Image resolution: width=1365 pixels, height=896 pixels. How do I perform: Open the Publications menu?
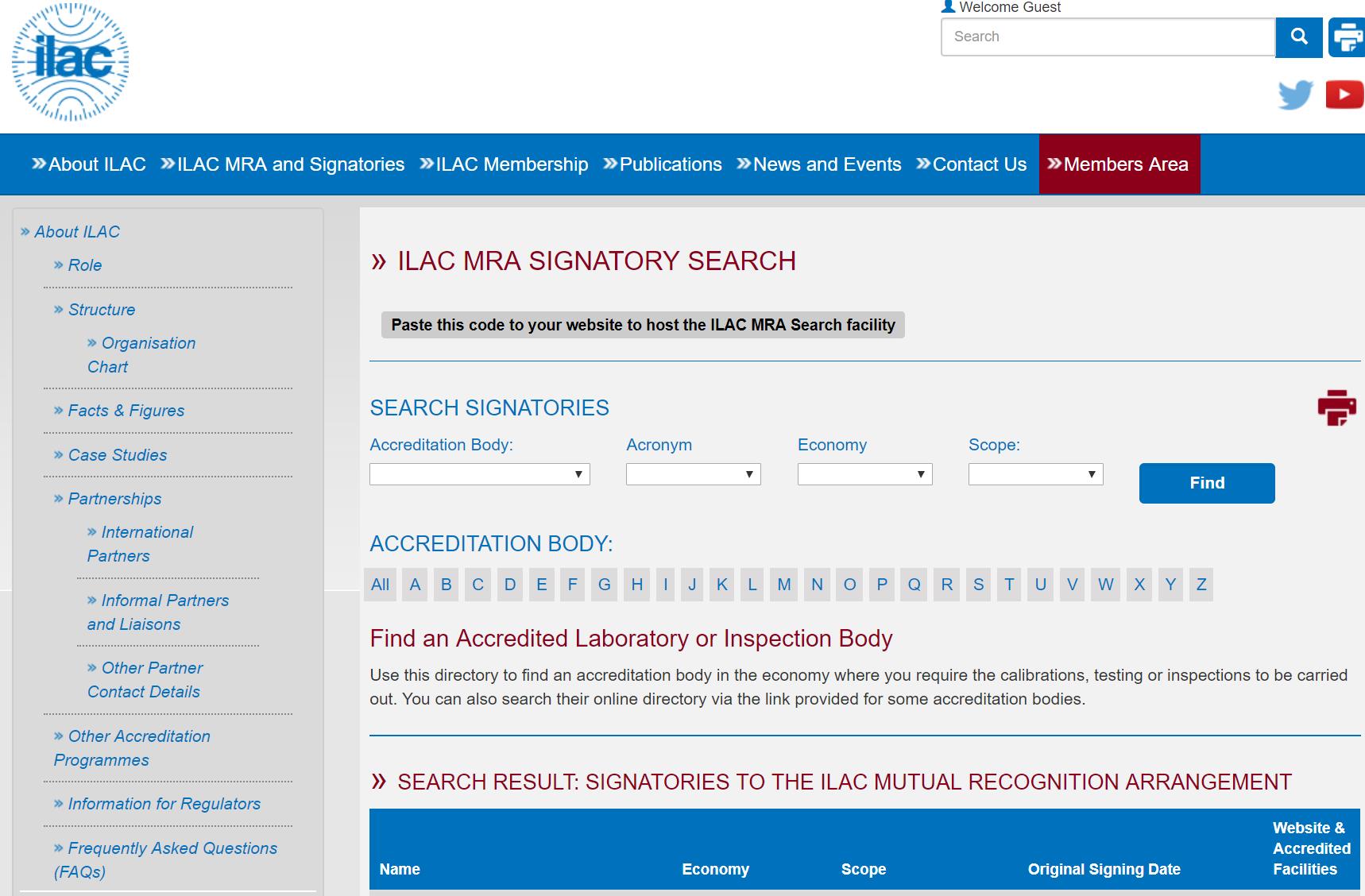(x=663, y=164)
